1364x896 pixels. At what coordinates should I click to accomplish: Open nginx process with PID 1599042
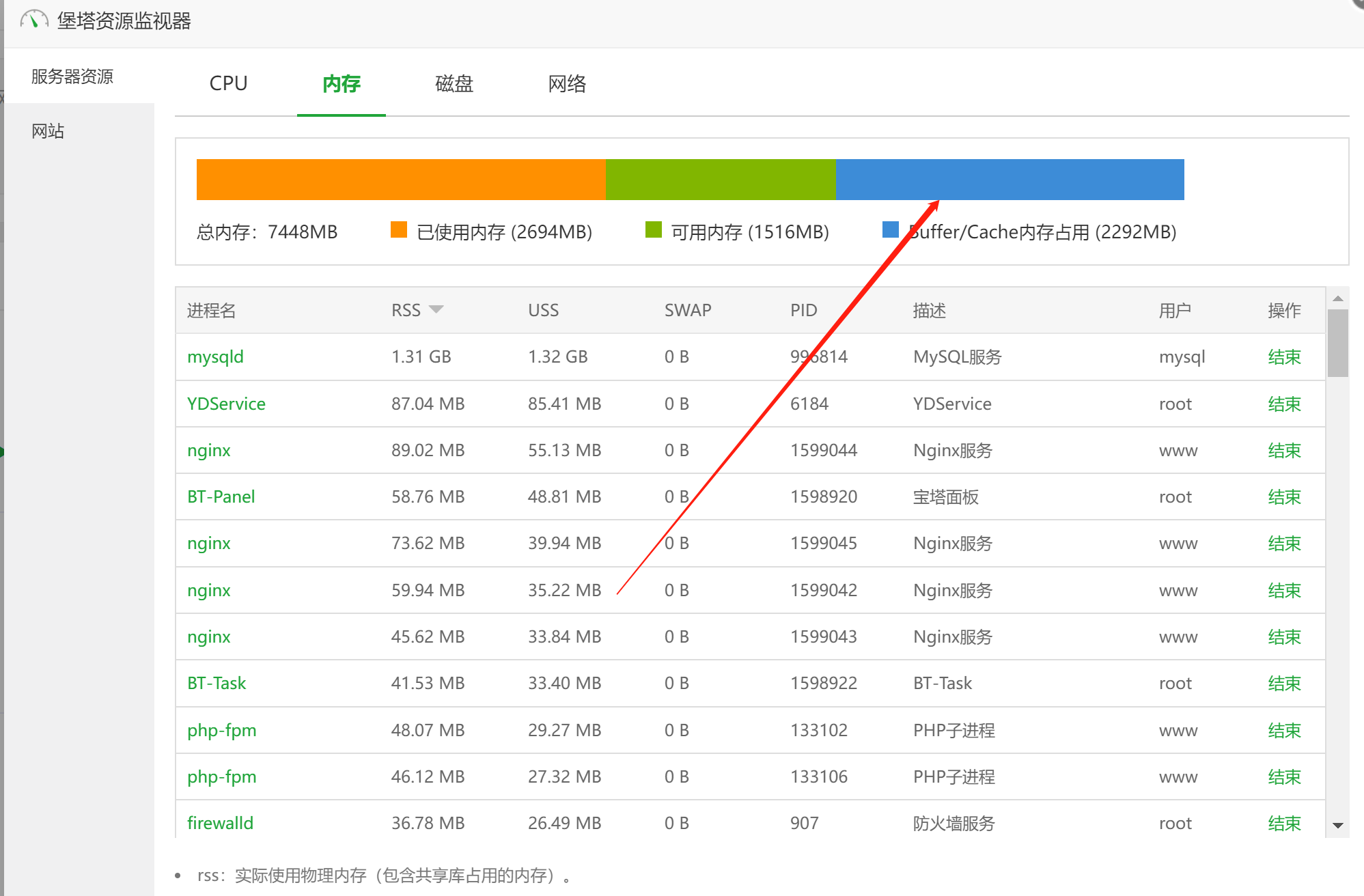(208, 591)
